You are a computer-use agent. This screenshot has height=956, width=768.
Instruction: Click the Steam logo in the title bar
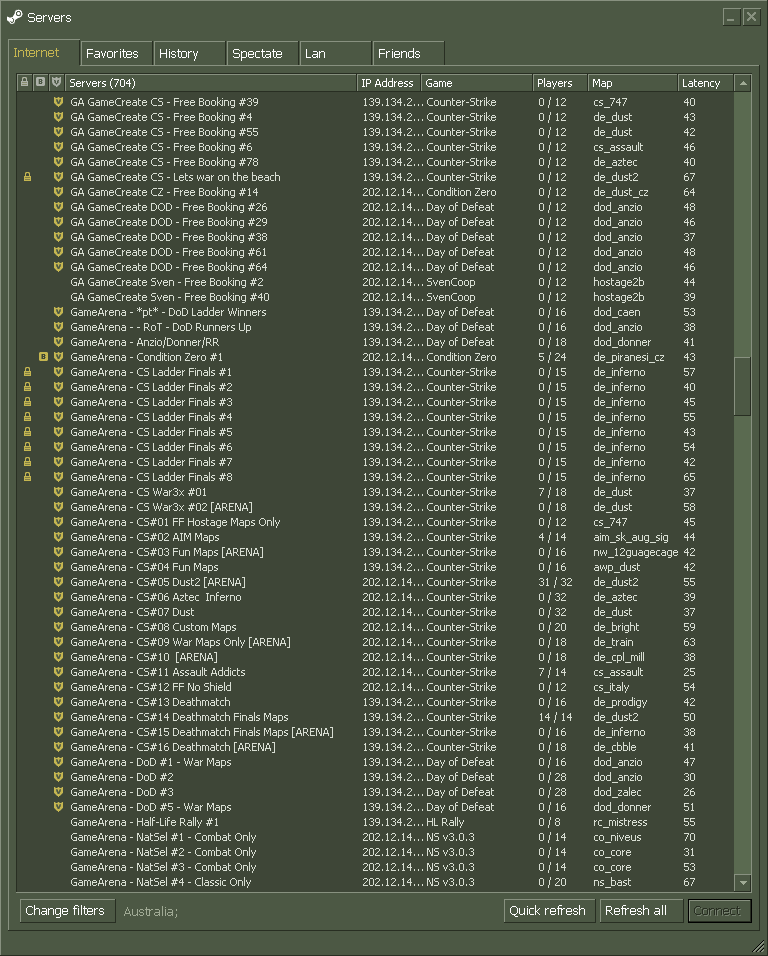(x=15, y=17)
